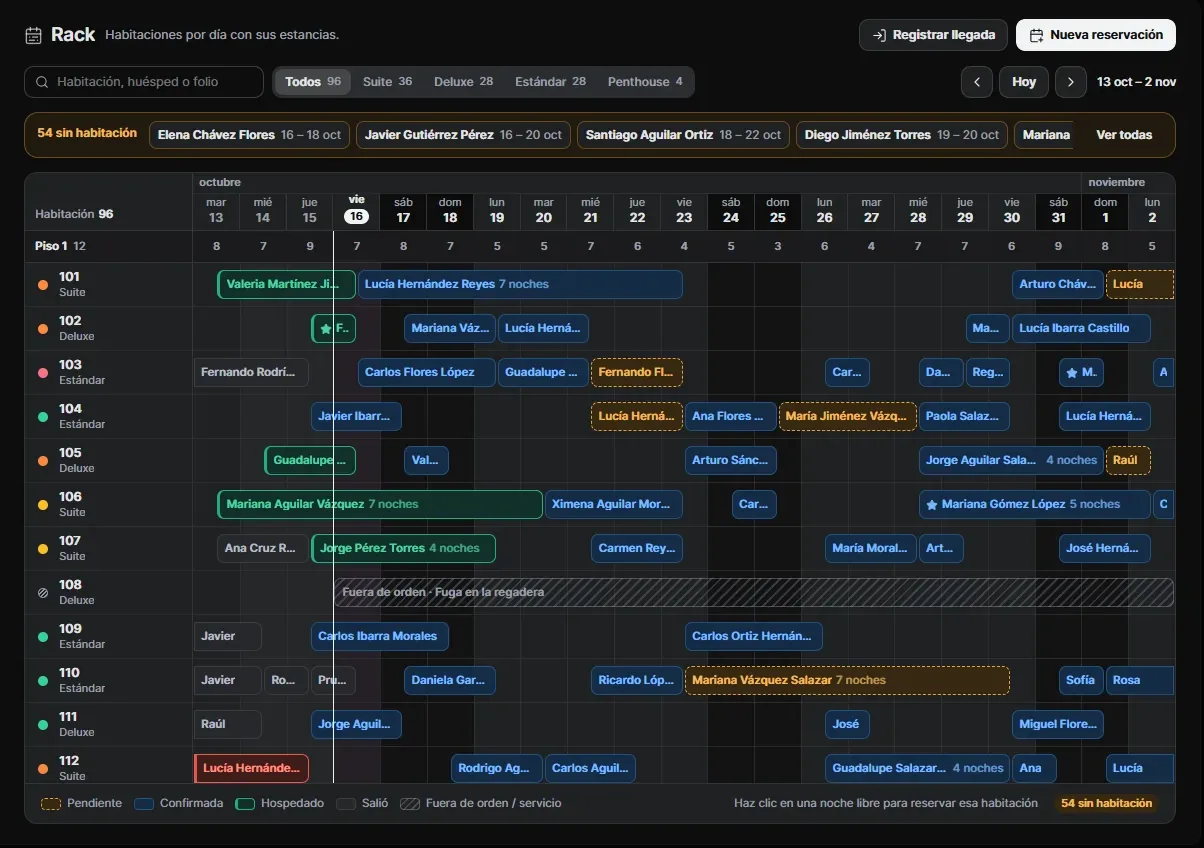1204x848 pixels.
Task: Select the Estándar filter tab
Action: 550,82
